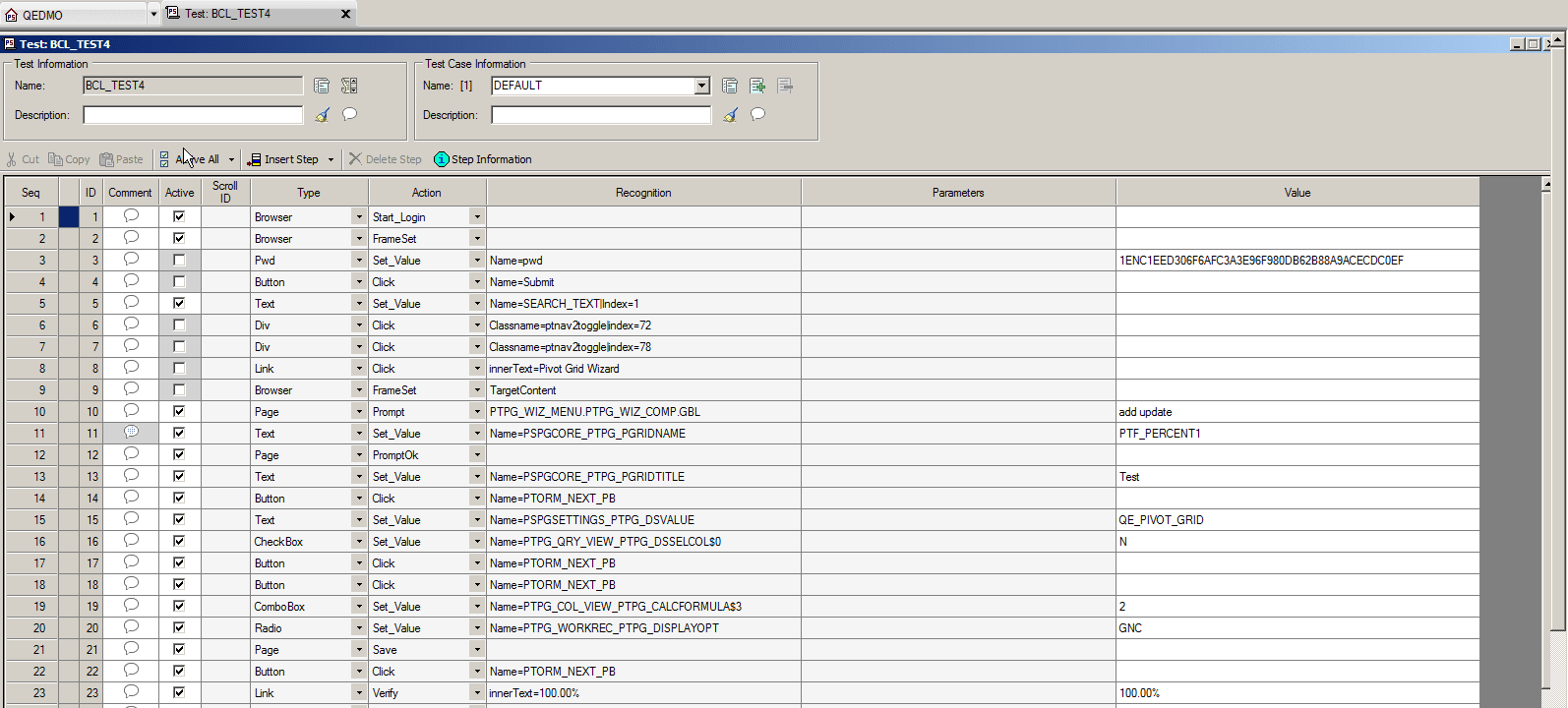Screen dimensions: 1568x708
Task: Open test properties icon beside BCL_TEST4 name
Action: coord(322,86)
